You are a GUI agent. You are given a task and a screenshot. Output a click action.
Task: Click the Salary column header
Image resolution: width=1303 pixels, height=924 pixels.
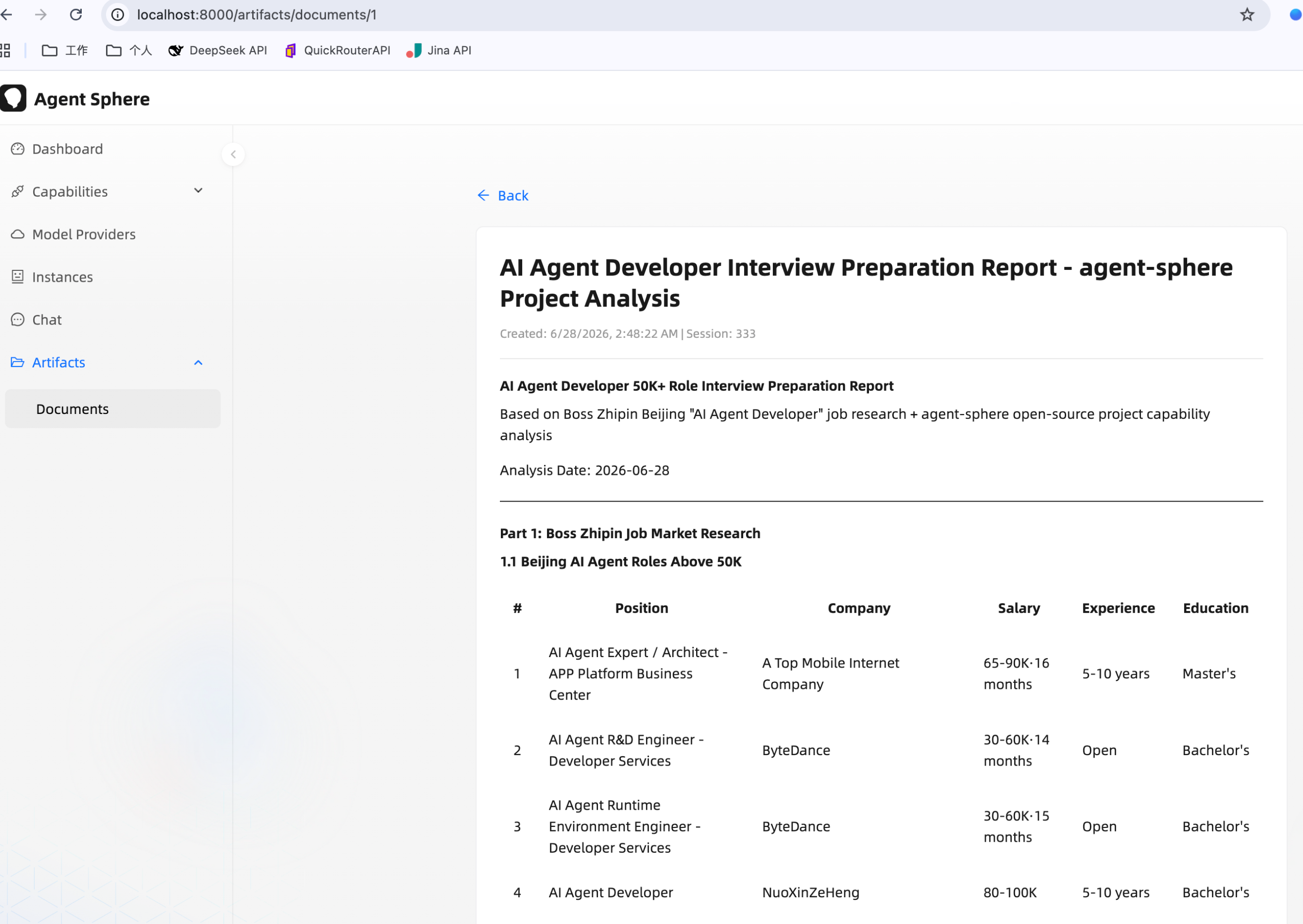[x=1019, y=608]
